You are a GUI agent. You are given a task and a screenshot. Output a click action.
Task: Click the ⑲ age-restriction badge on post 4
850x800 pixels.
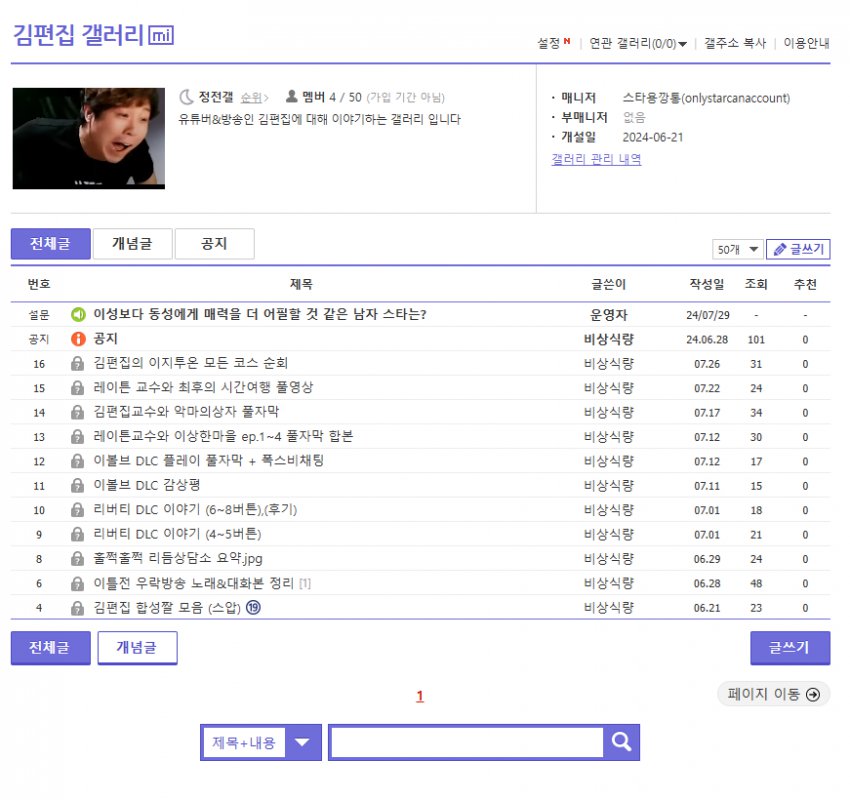[255, 606]
